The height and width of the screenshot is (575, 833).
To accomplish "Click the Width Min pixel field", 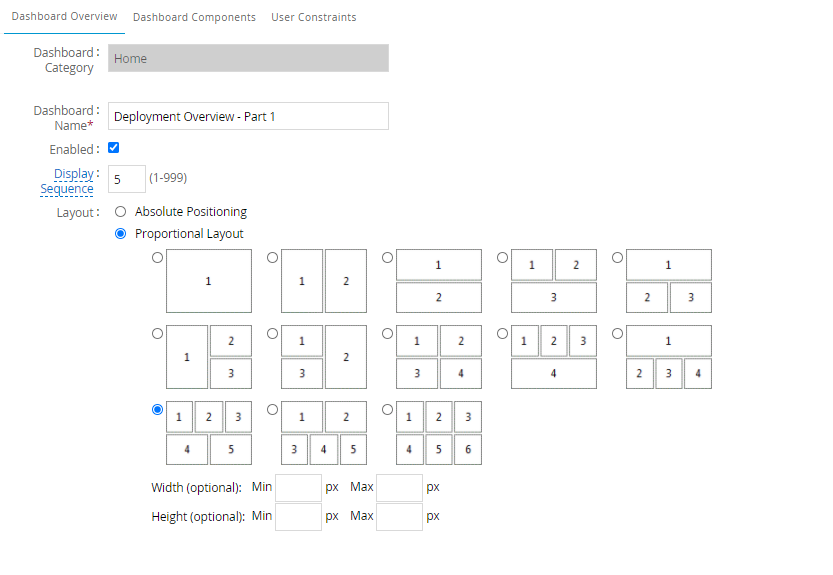I will click(298, 488).
